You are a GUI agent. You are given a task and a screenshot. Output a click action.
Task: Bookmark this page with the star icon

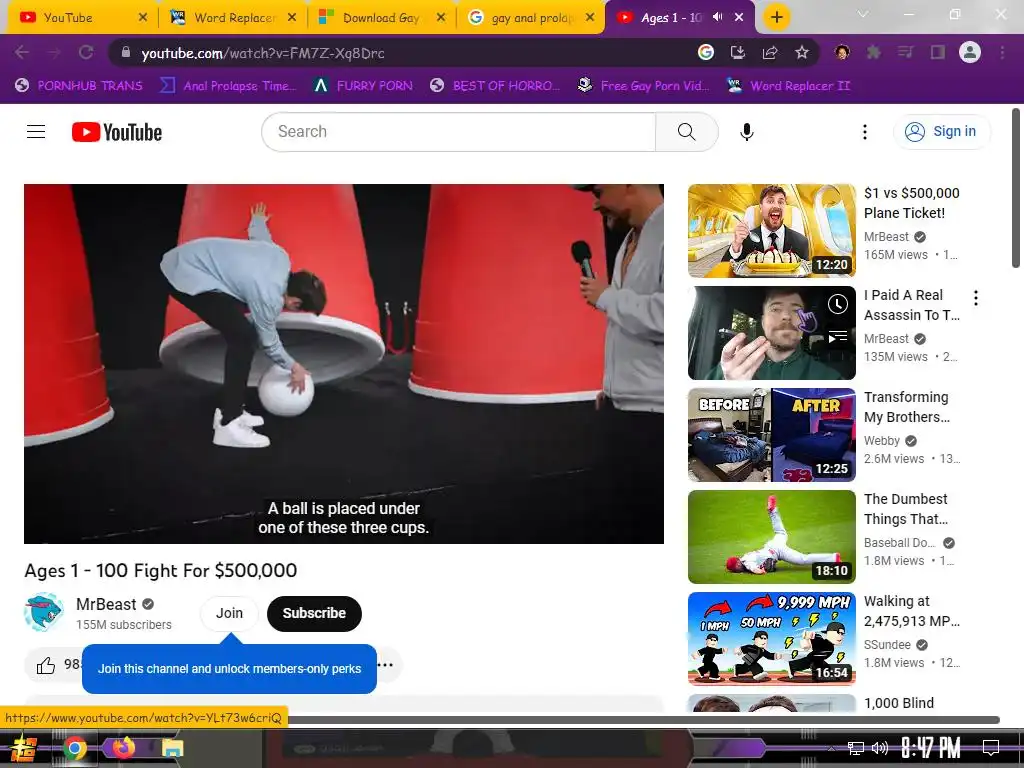pyautogui.click(x=802, y=52)
